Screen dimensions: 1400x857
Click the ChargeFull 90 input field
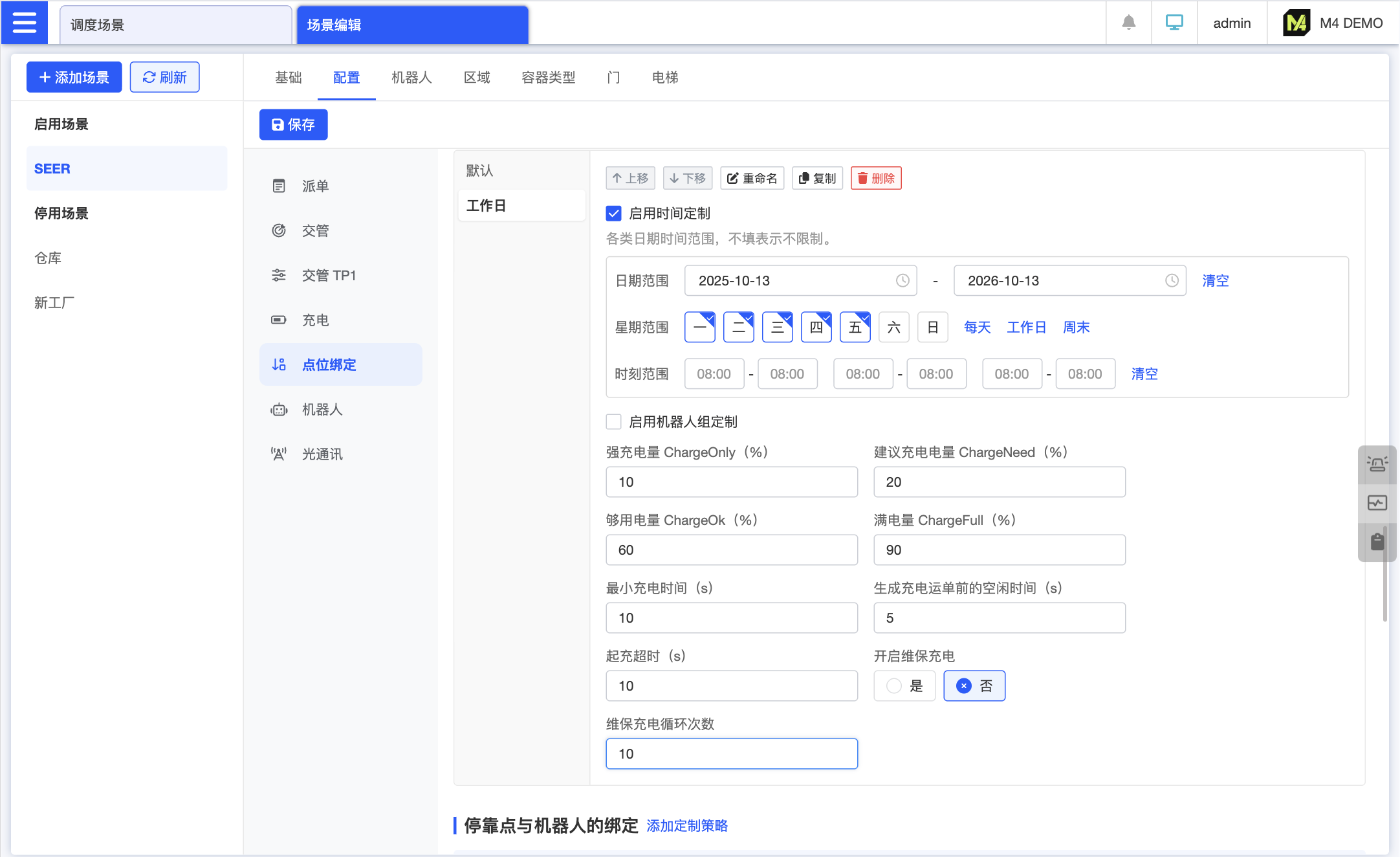pos(999,550)
